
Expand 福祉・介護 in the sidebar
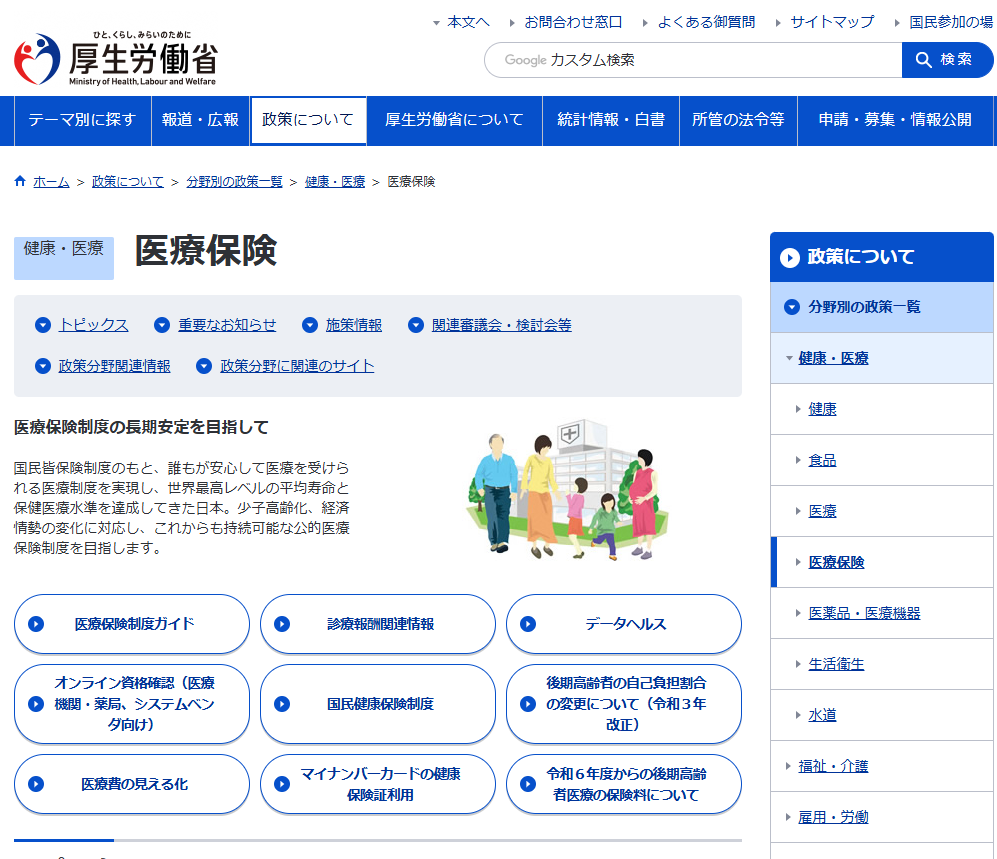[789, 766]
